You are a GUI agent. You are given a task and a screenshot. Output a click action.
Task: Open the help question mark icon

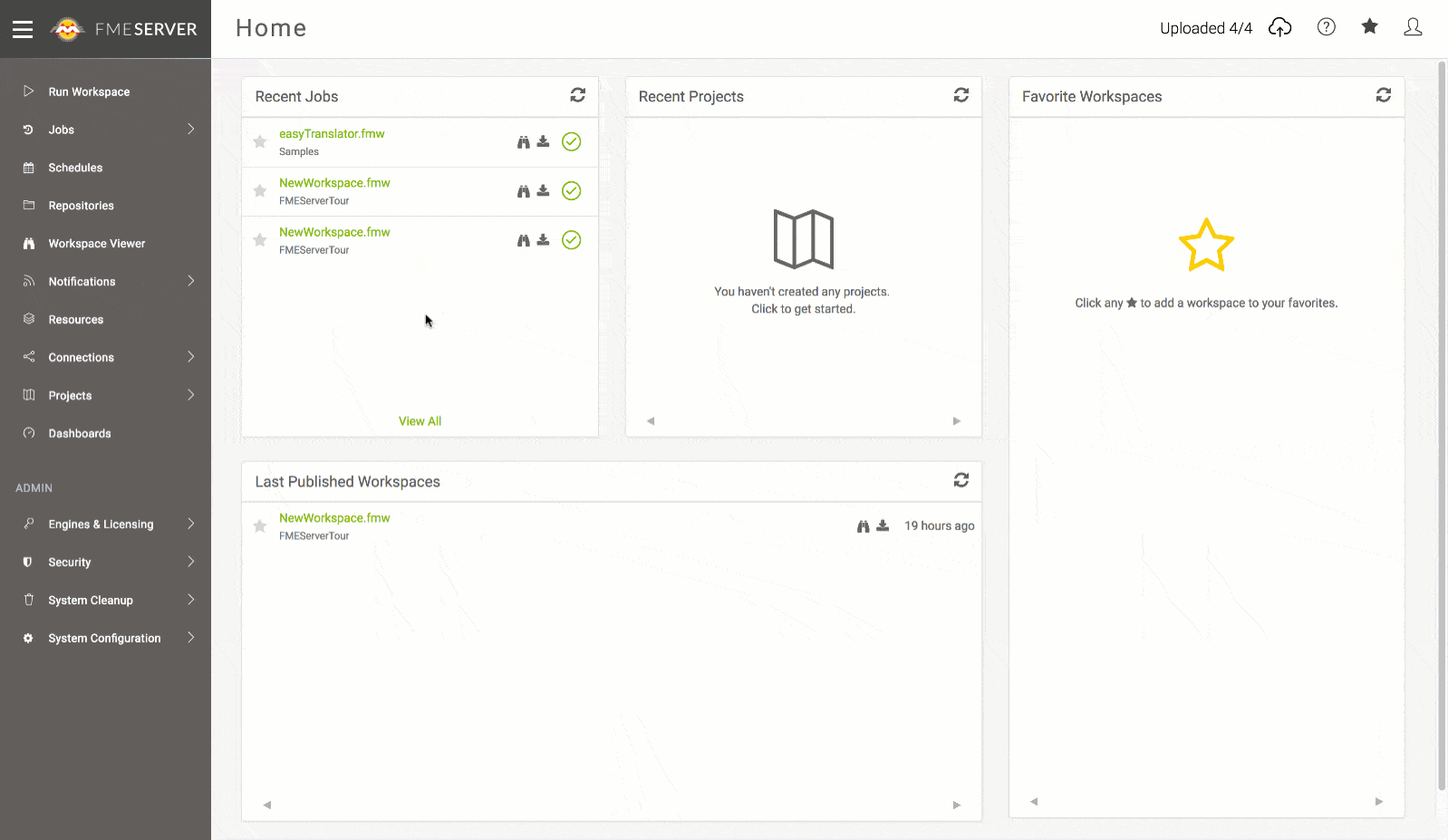pyautogui.click(x=1327, y=27)
